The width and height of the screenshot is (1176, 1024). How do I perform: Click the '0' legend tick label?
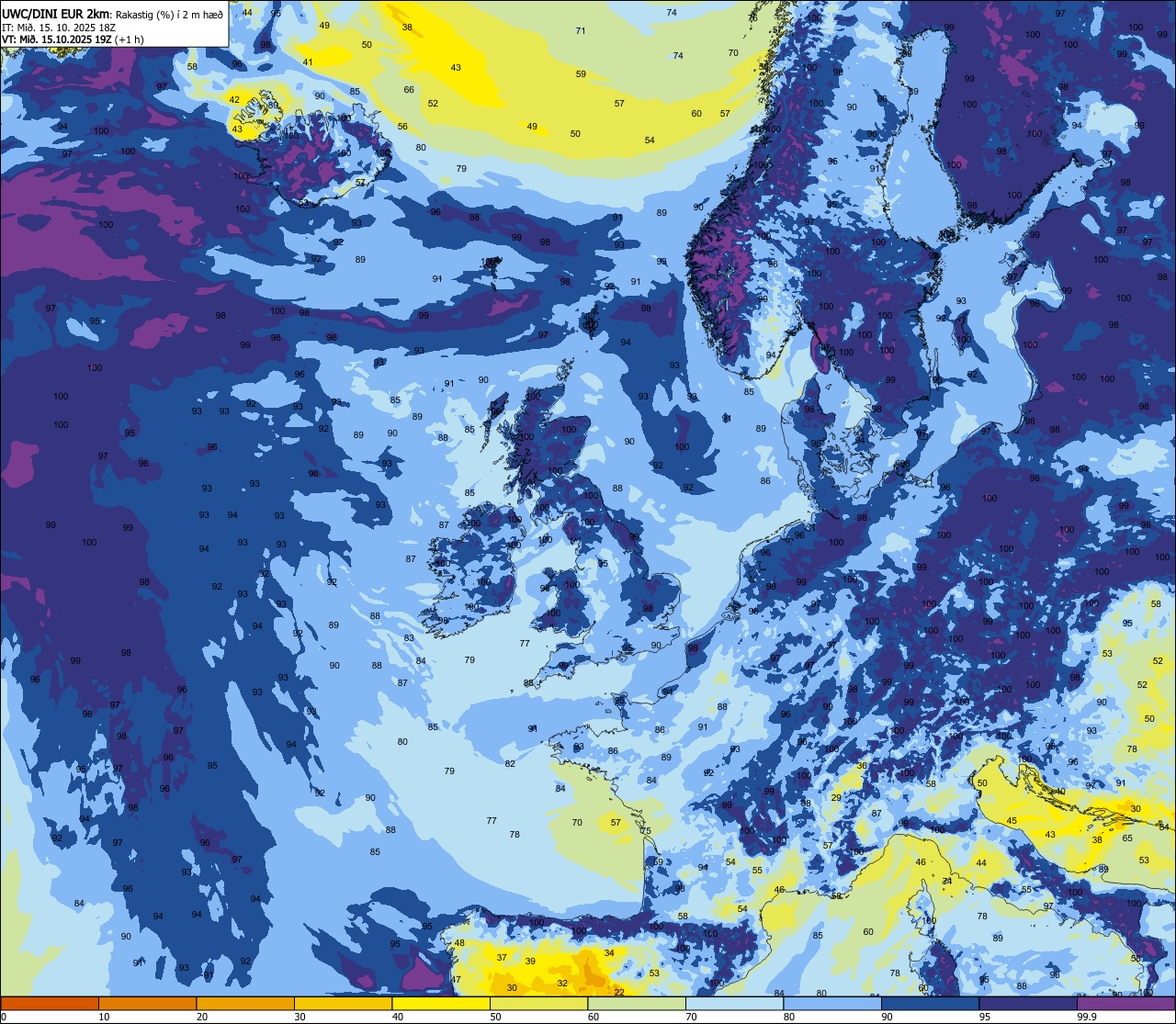click(5, 1017)
